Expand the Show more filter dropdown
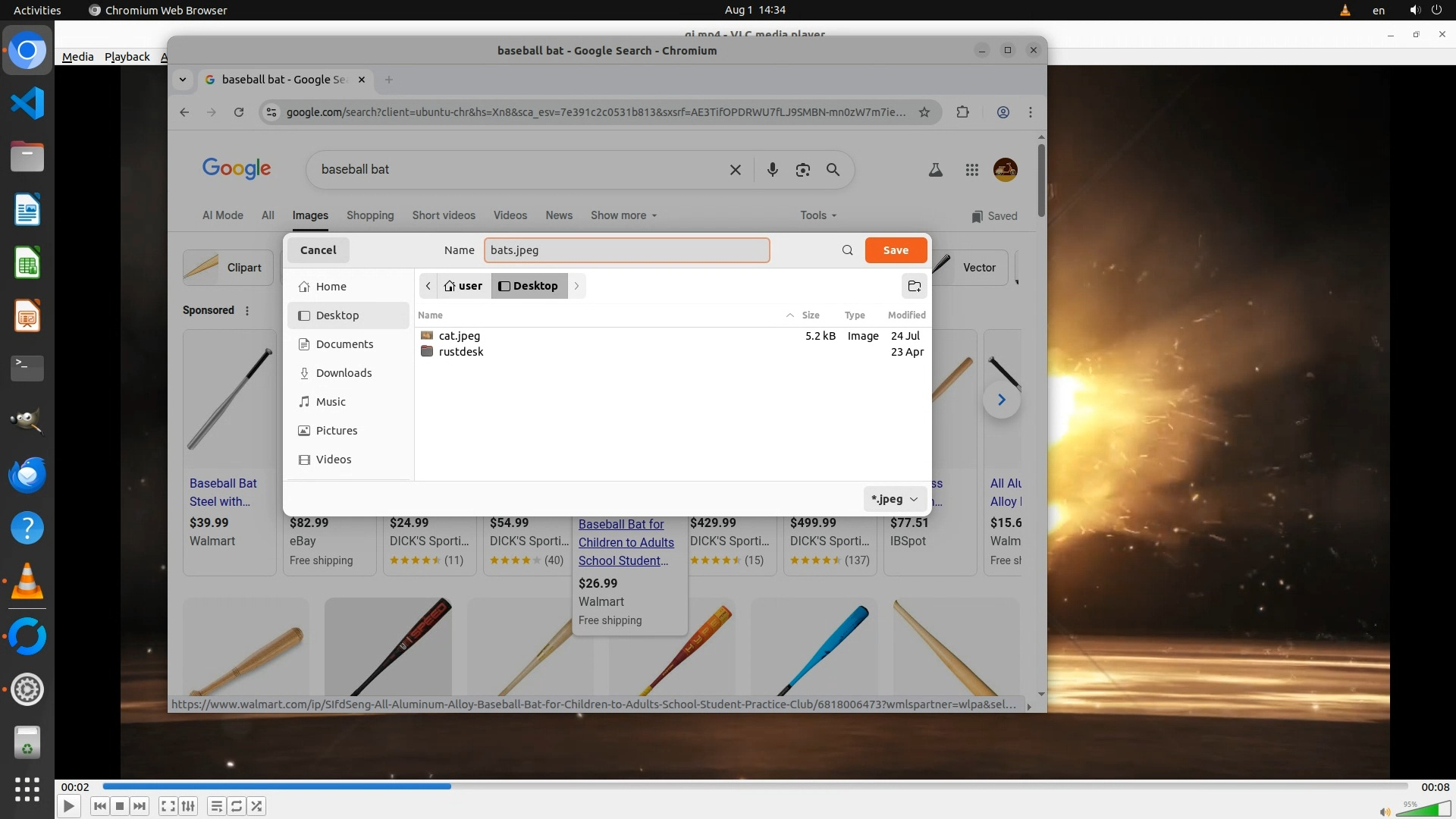This screenshot has height=819, width=1456. pyautogui.click(x=623, y=215)
